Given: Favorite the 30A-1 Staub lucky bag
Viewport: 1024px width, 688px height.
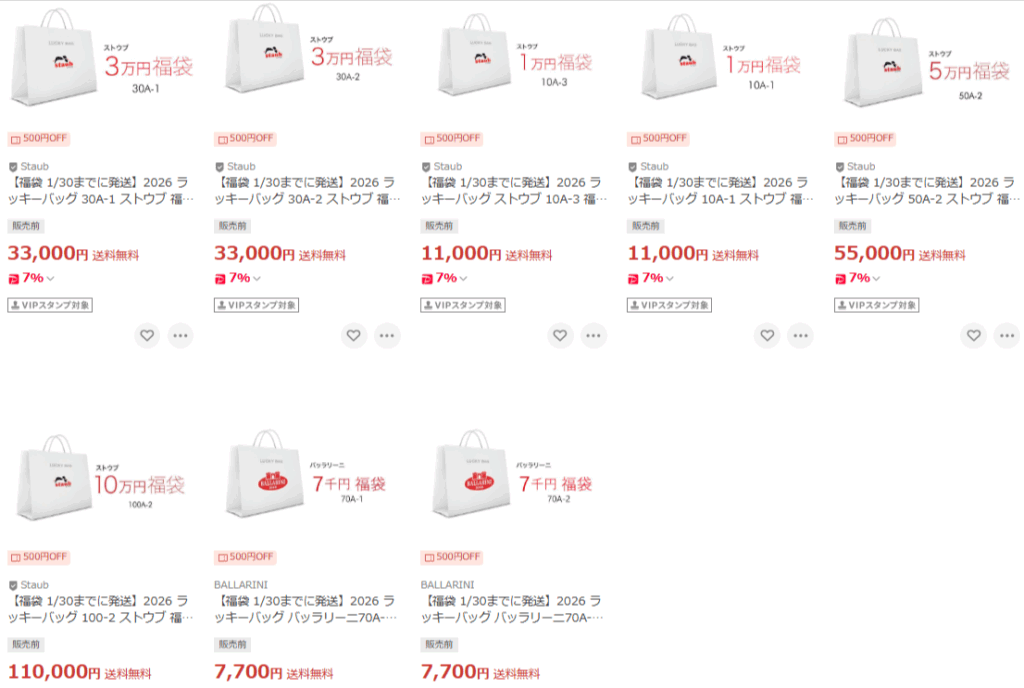Looking at the screenshot, I should 147,336.
